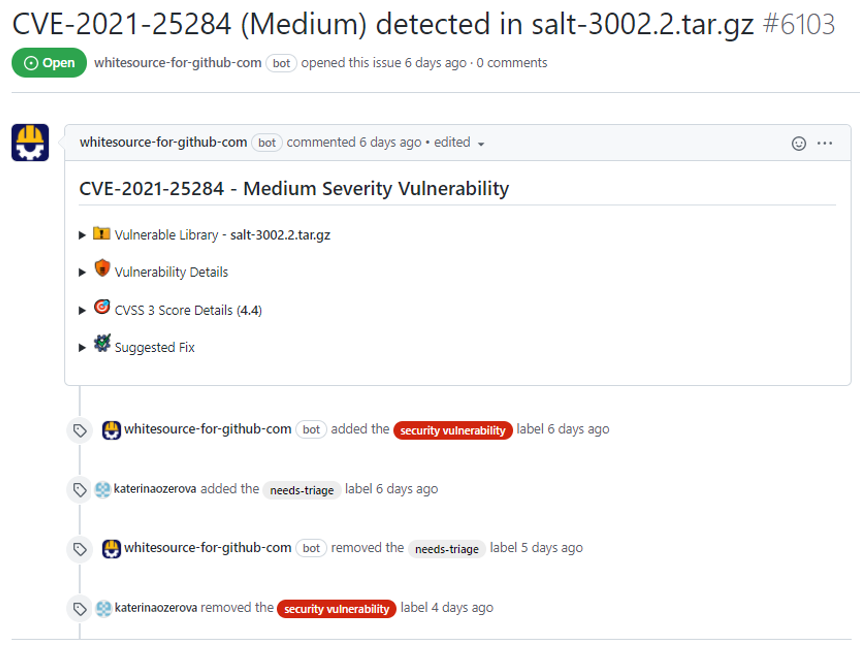
Task: Click the target icon for CVSS 3 Score
Action: [102, 308]
